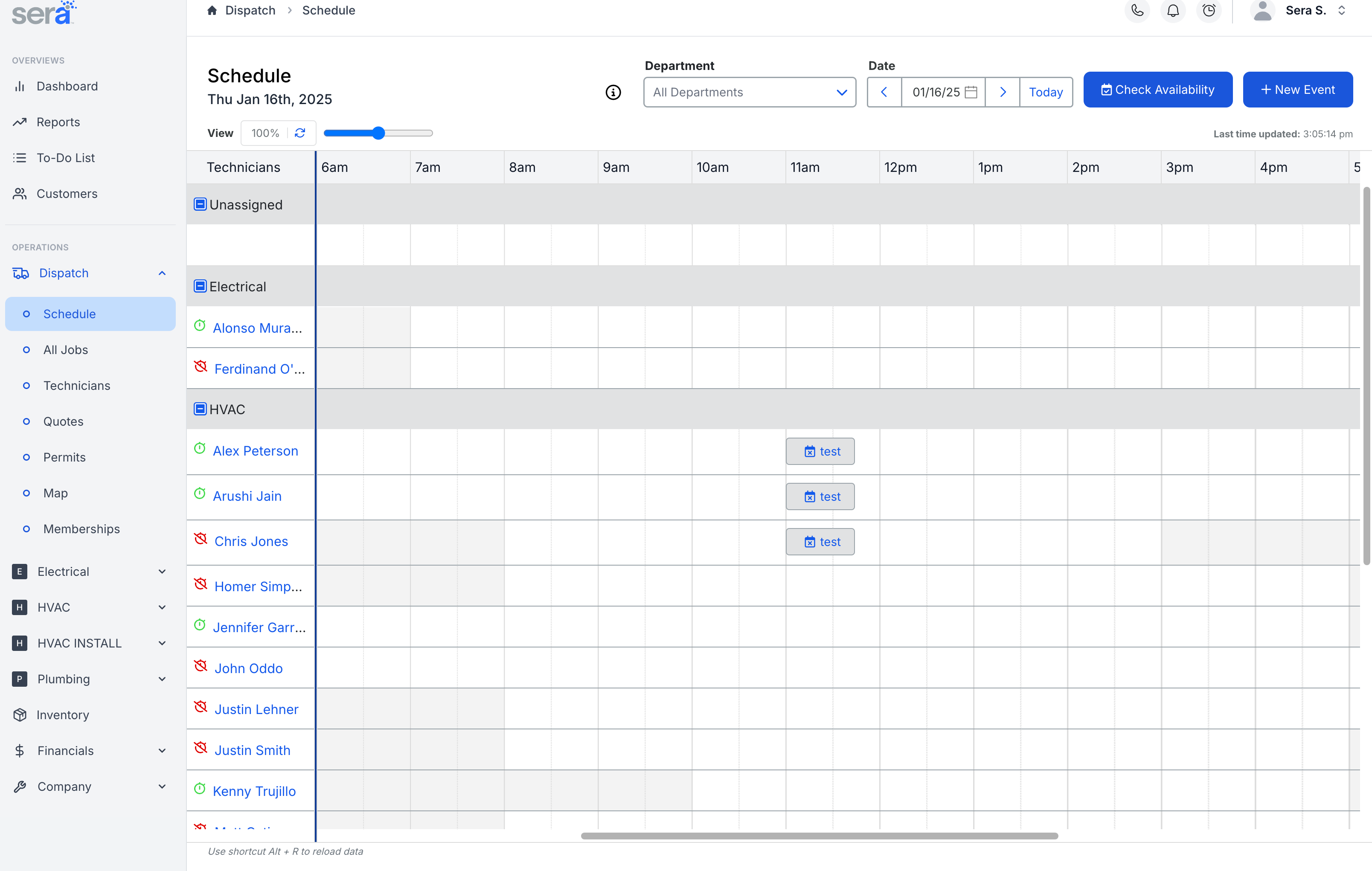Viewport: 1372px width, 871px height.
Task: Click the home icon in the breadcrumb
Action: point(212,10)
